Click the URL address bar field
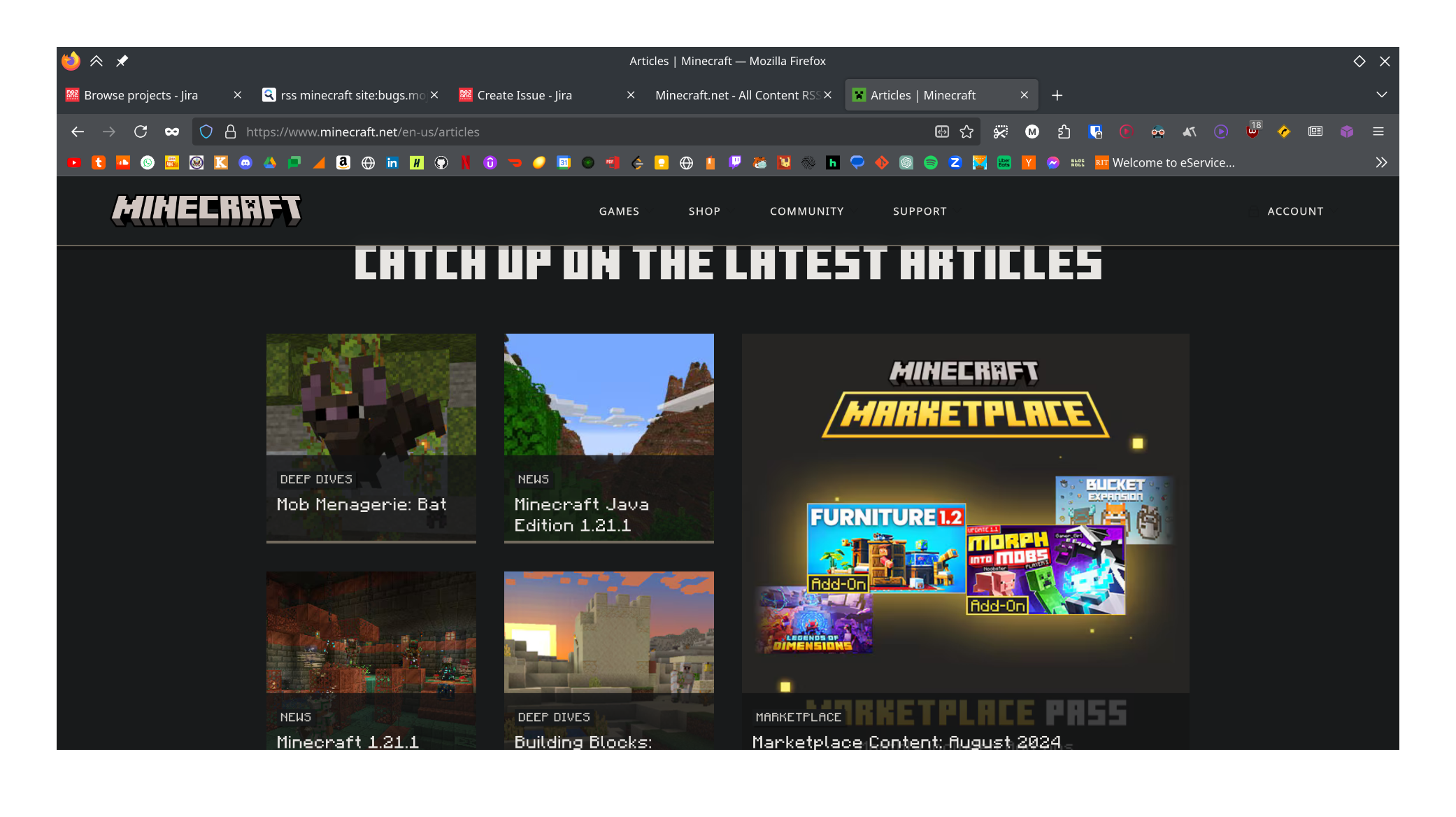Image resolution: width=1456 pixels, height=817 pixels. click(559, 132)
